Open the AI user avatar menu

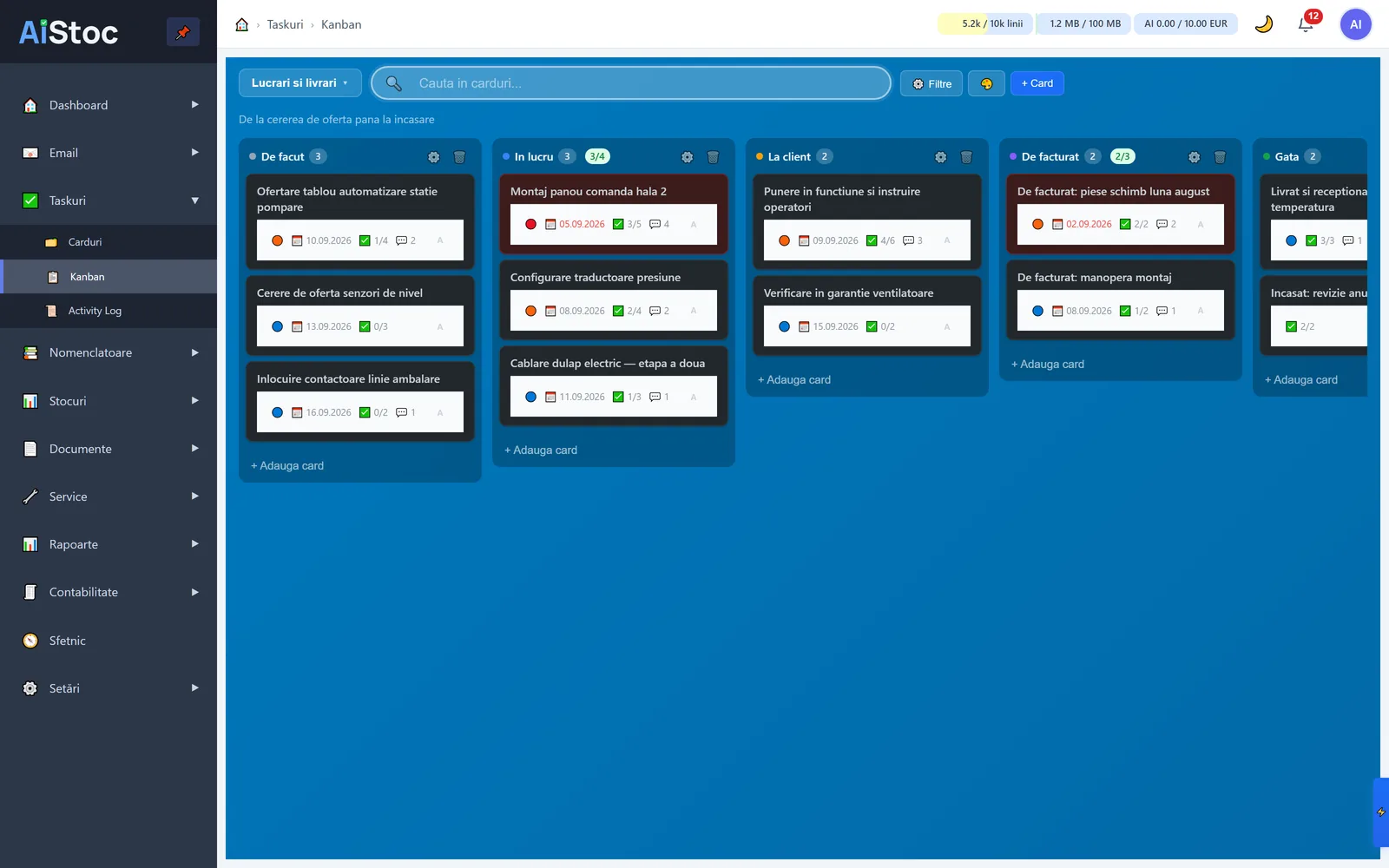pos(1355,24)
